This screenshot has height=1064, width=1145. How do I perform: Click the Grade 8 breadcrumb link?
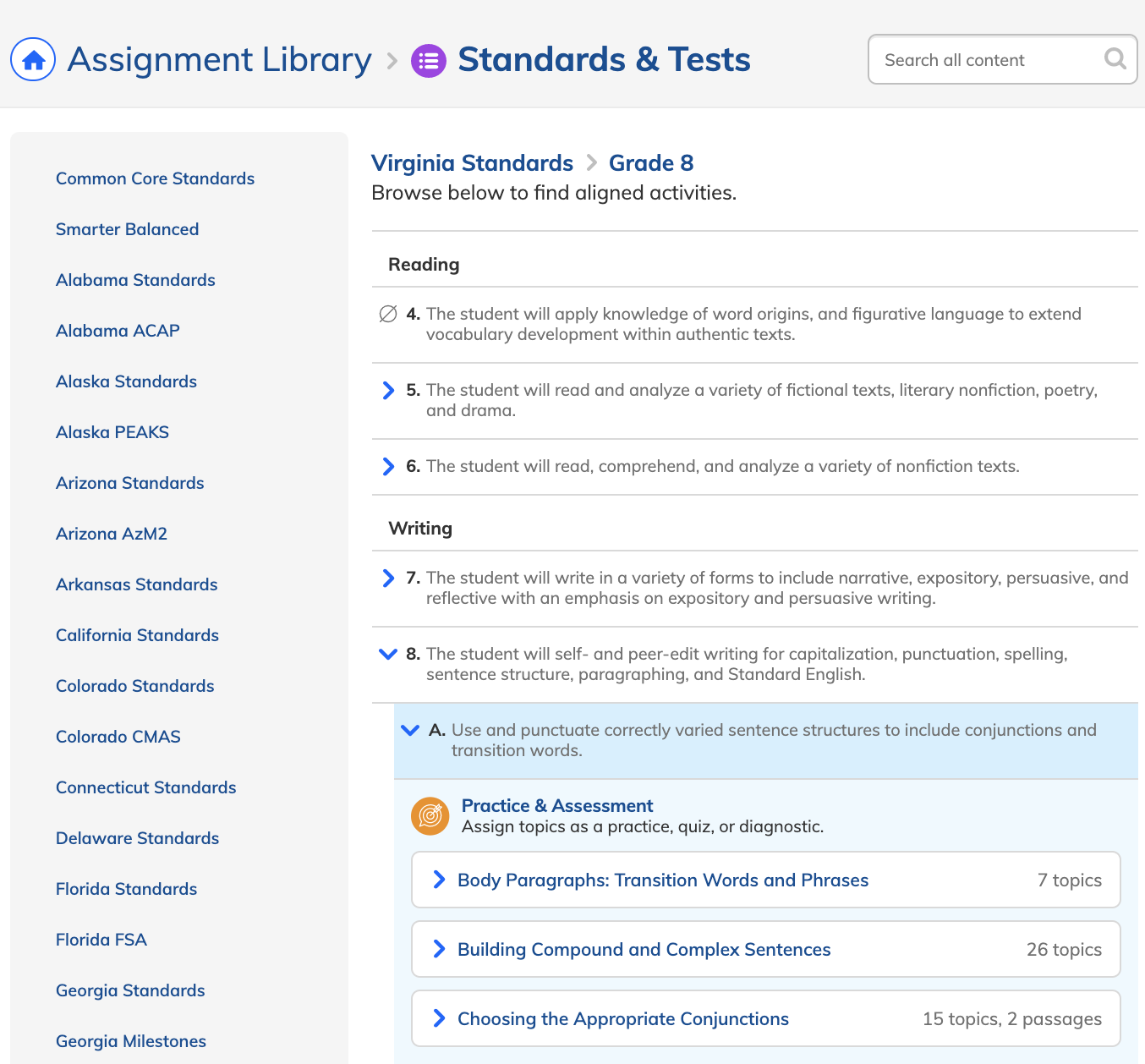point(651,162)
